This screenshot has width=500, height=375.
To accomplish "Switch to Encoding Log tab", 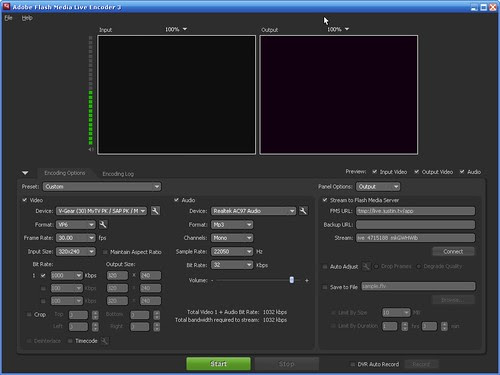I will pyautogui.click(x=118, y=174).
